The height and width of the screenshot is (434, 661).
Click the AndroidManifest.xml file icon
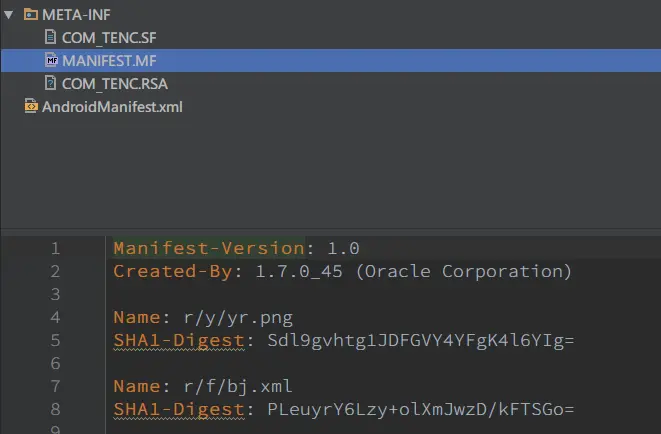click(30, 106)
